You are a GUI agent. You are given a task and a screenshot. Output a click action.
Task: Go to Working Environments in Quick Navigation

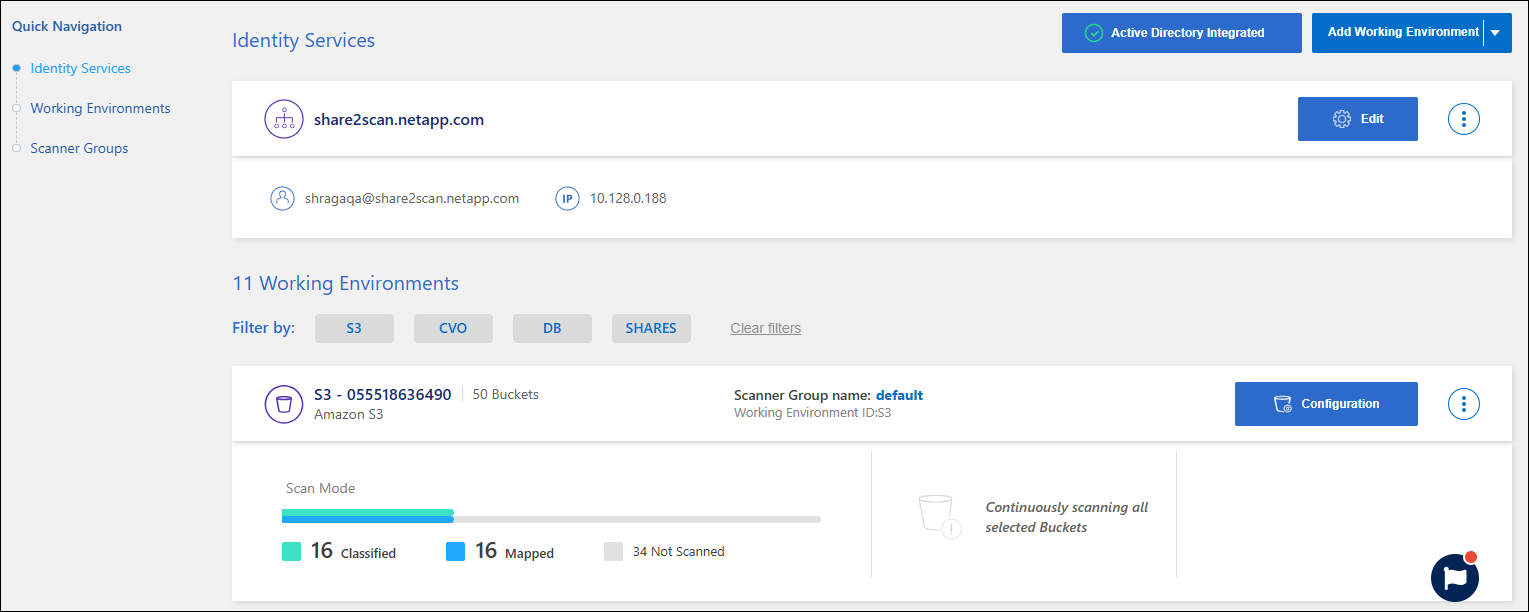point(100,108)
